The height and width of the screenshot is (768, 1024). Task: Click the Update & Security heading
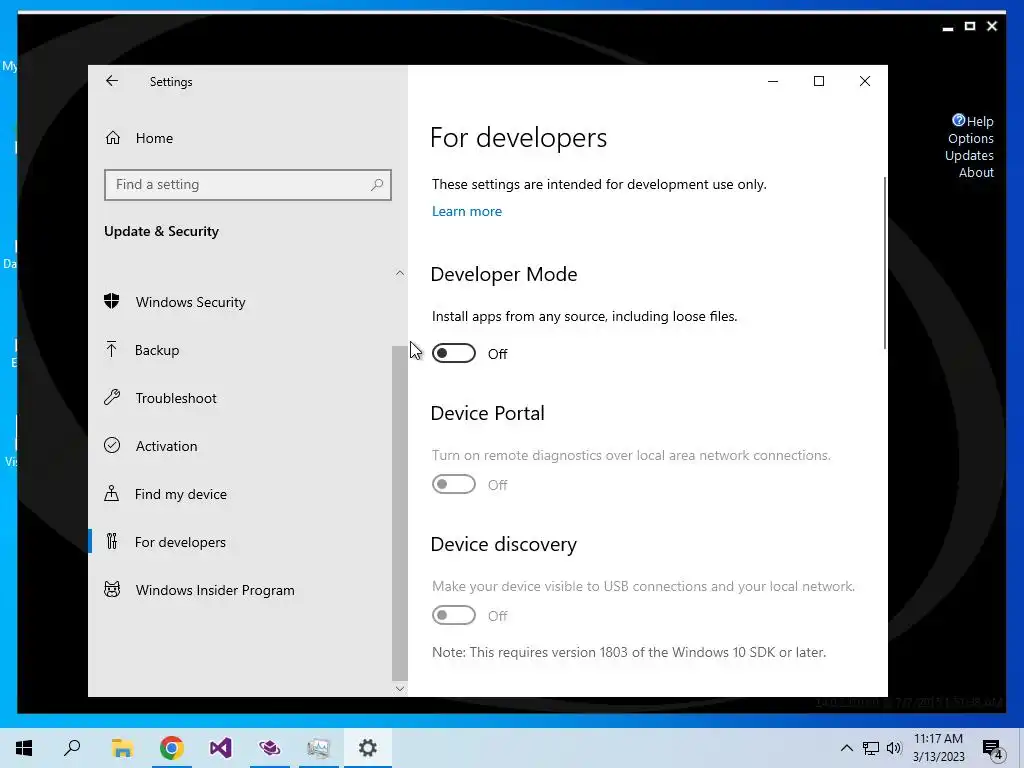161,231
